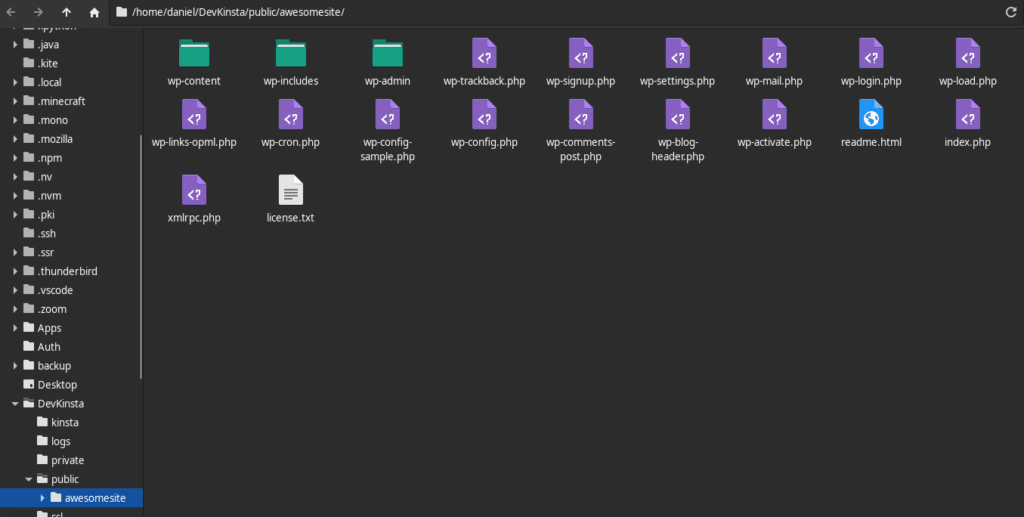
Task: Click the sidebar vertical scrollbar
Action: (141, 250)
